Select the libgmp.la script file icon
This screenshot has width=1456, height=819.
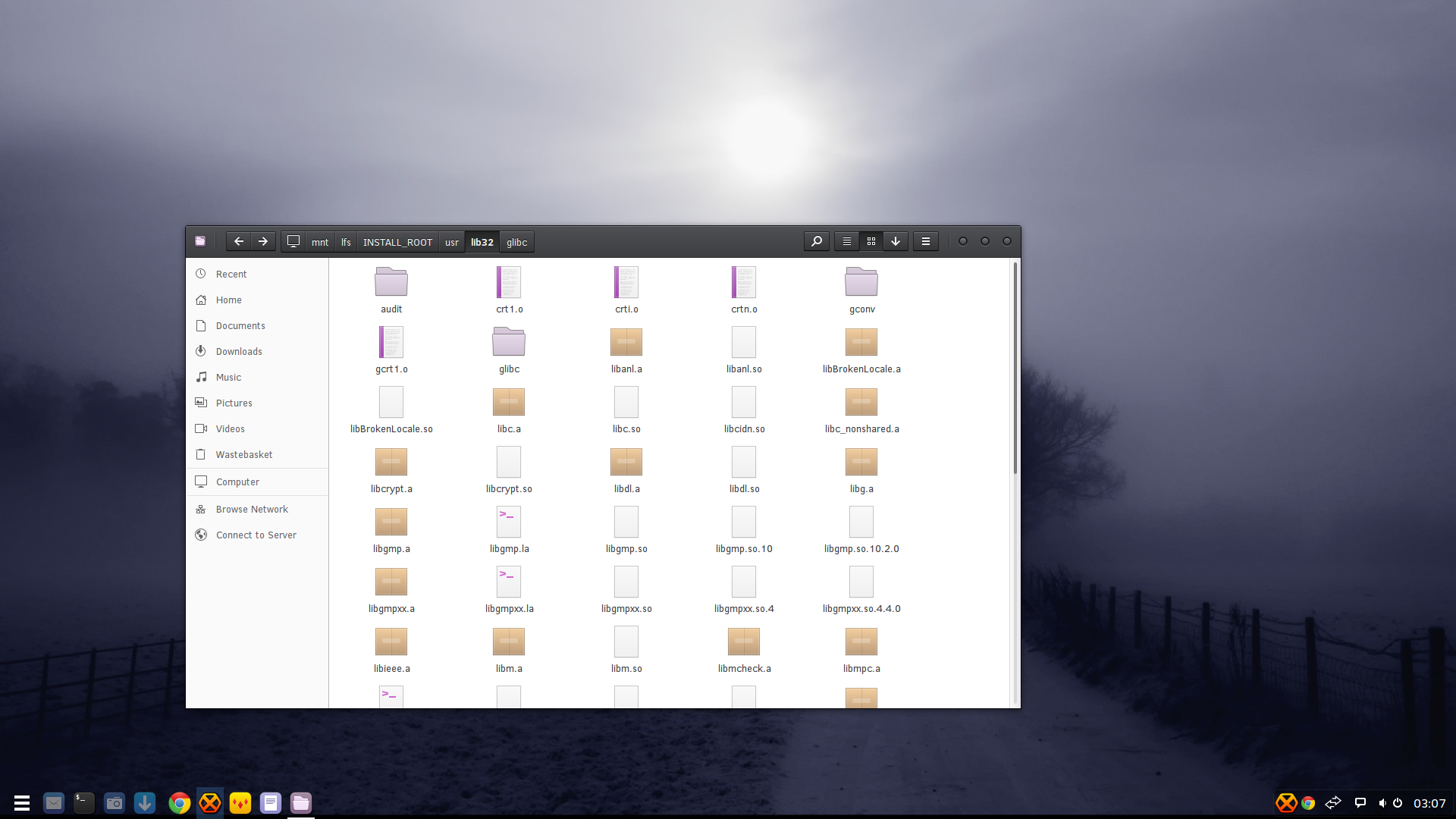pyautogui.click(x=509, y=522)
